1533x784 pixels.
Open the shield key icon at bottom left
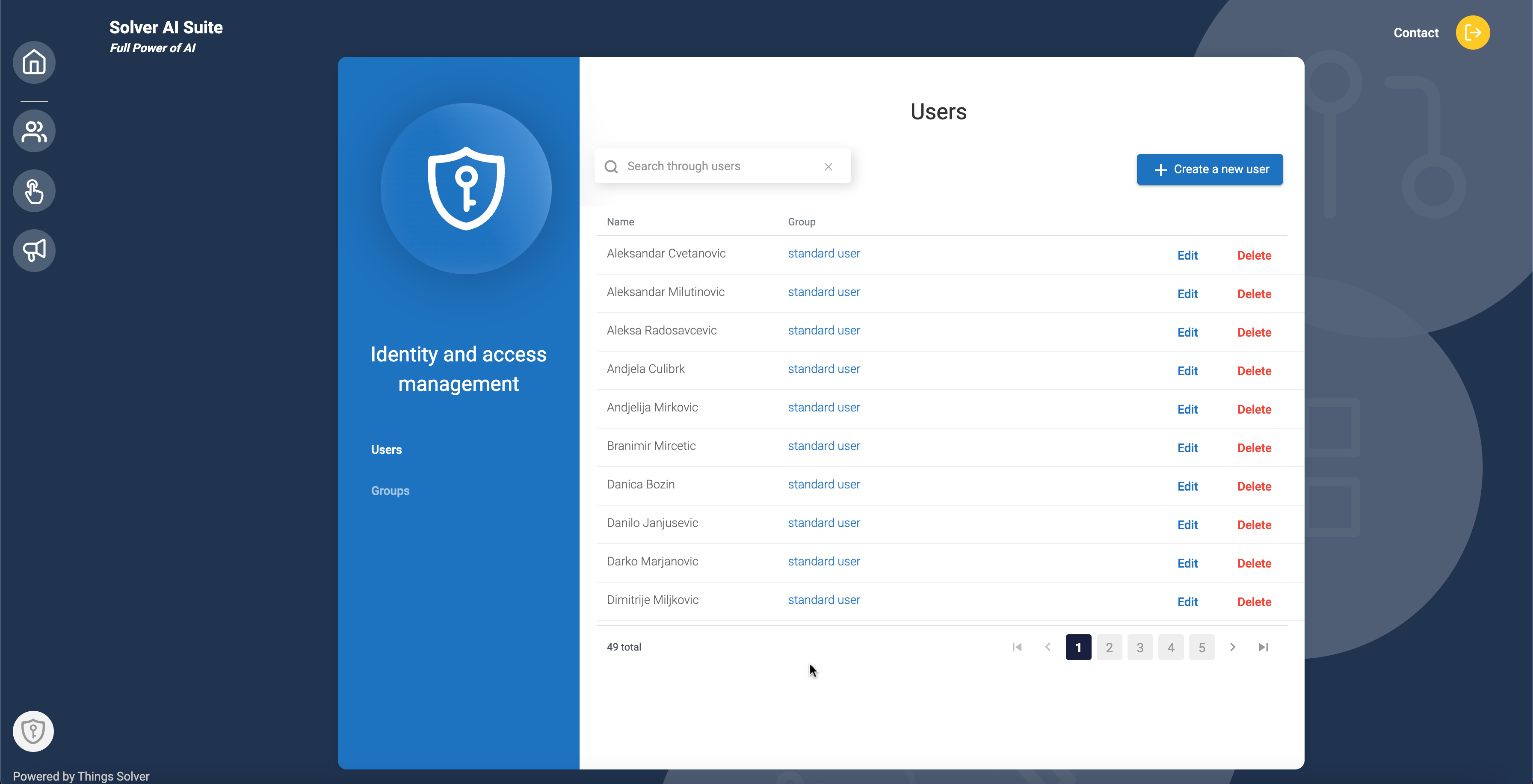(33, 731)
